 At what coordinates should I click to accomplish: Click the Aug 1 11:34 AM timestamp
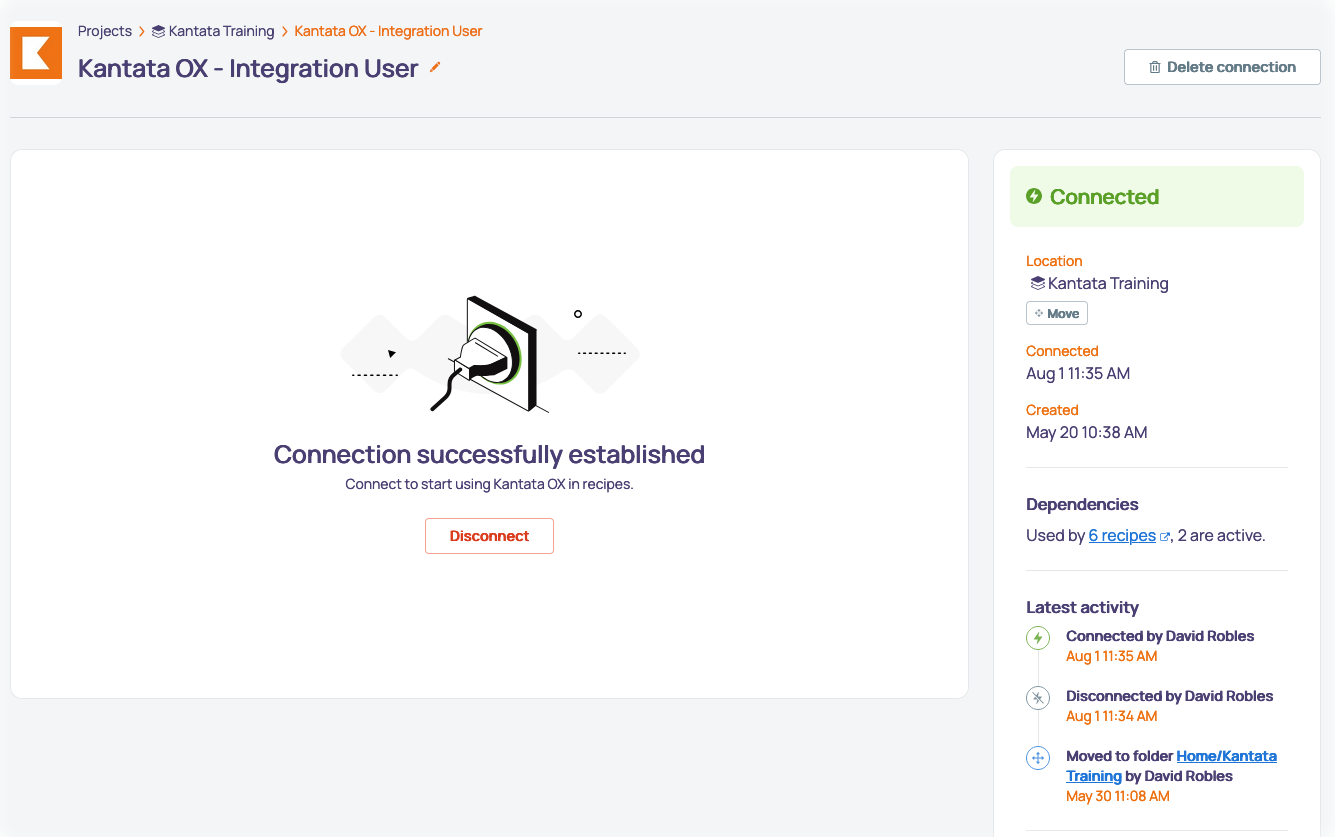[1112, 716]
